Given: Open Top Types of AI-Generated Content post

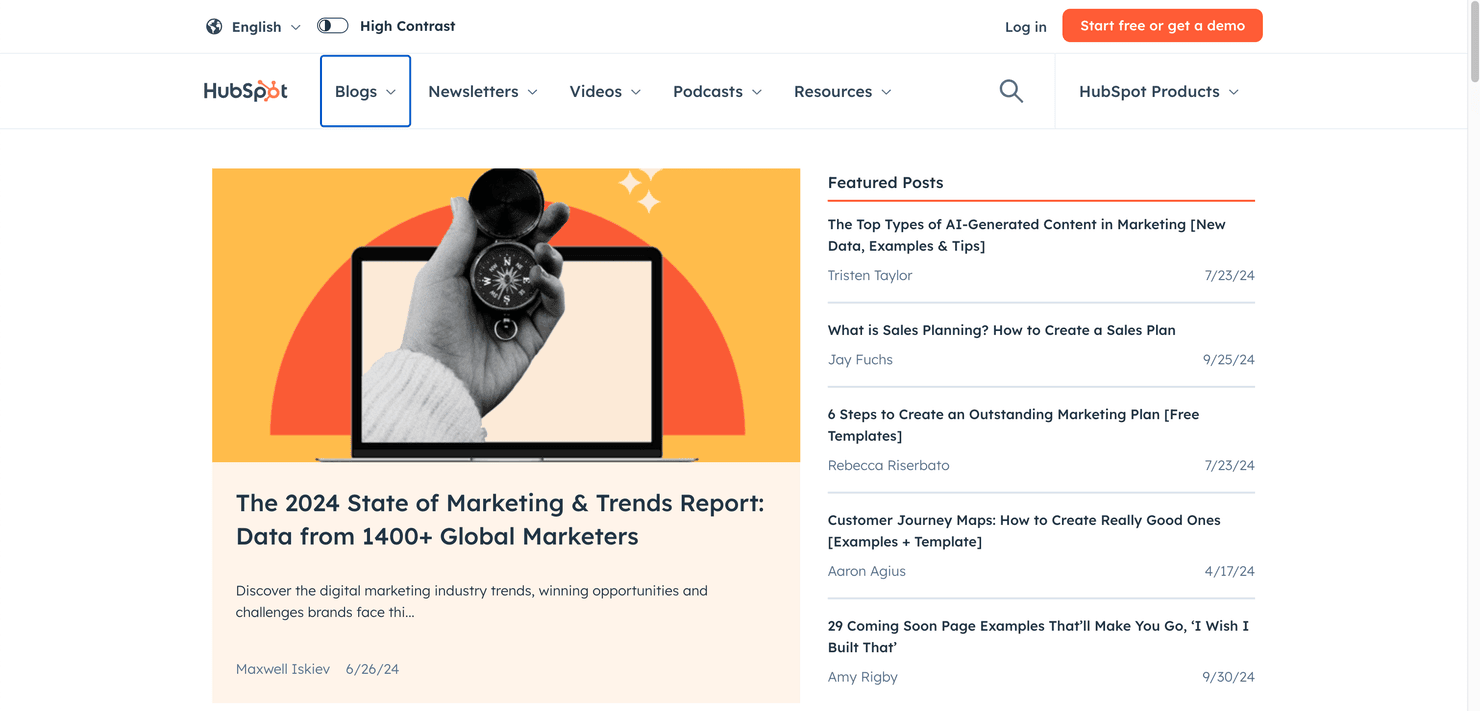Looking at the screenshot, I should coord(1026,235).
